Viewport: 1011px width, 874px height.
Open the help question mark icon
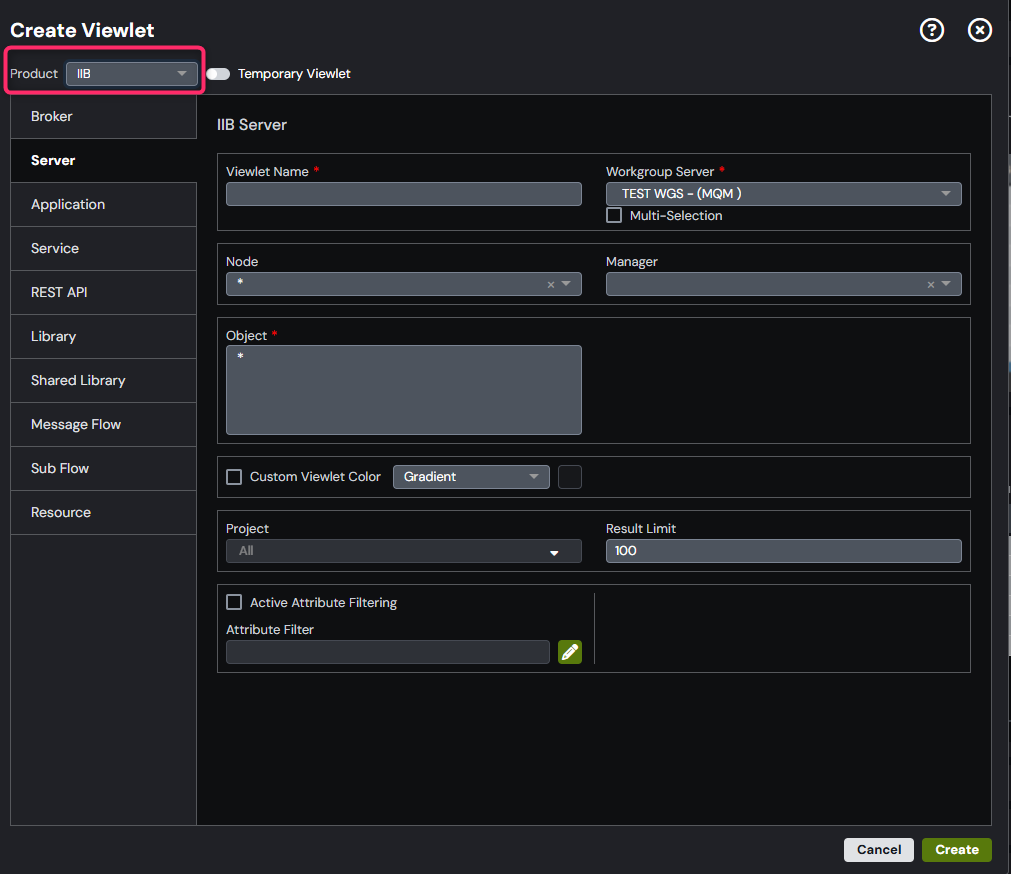coord(932,30)
